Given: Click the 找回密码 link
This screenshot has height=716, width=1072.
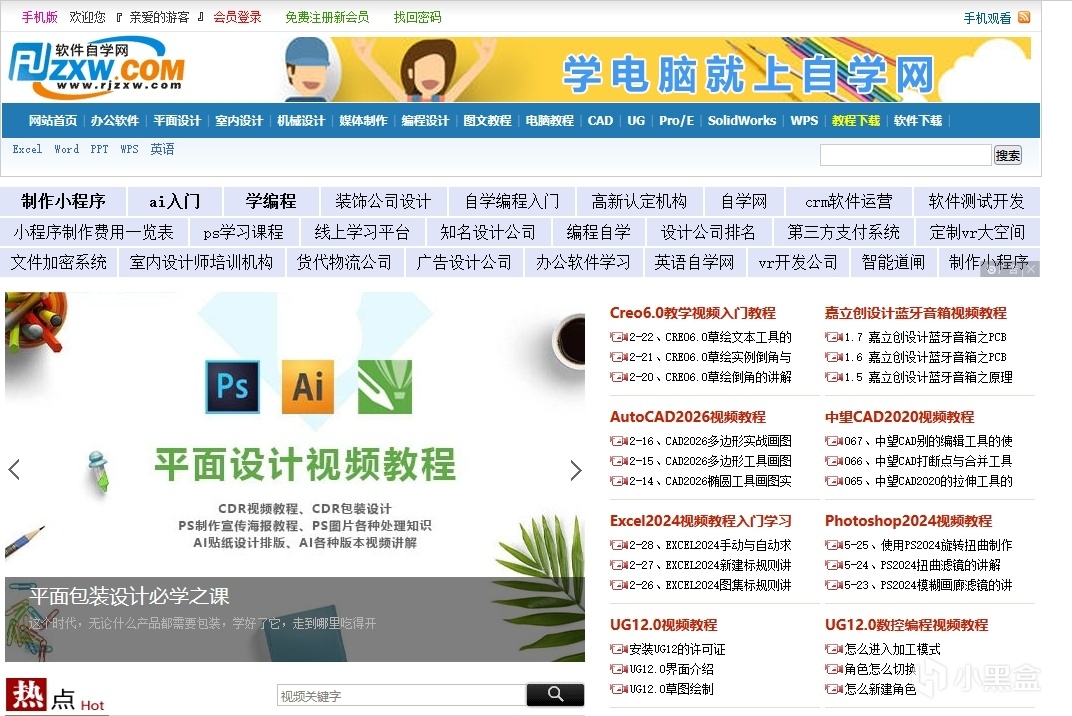Looking at the screenshot, I should click(x=418, y=17).
